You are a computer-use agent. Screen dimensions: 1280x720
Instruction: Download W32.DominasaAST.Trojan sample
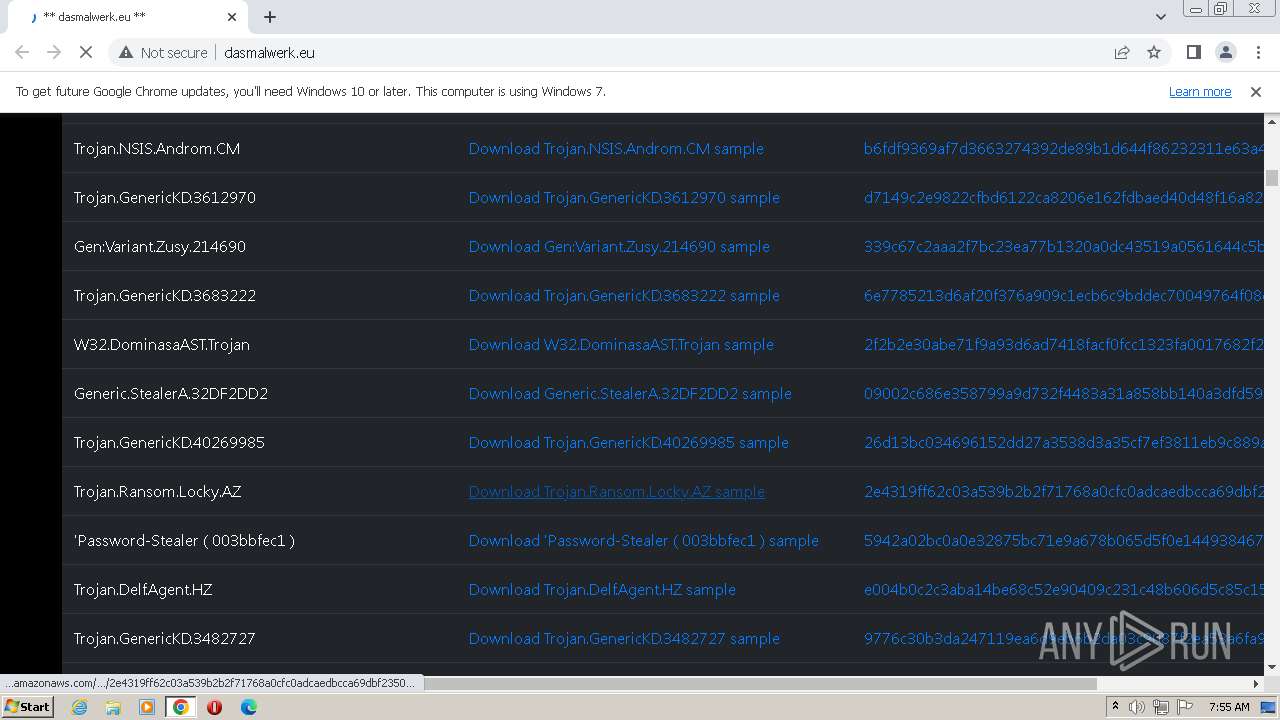click(621, 344)
